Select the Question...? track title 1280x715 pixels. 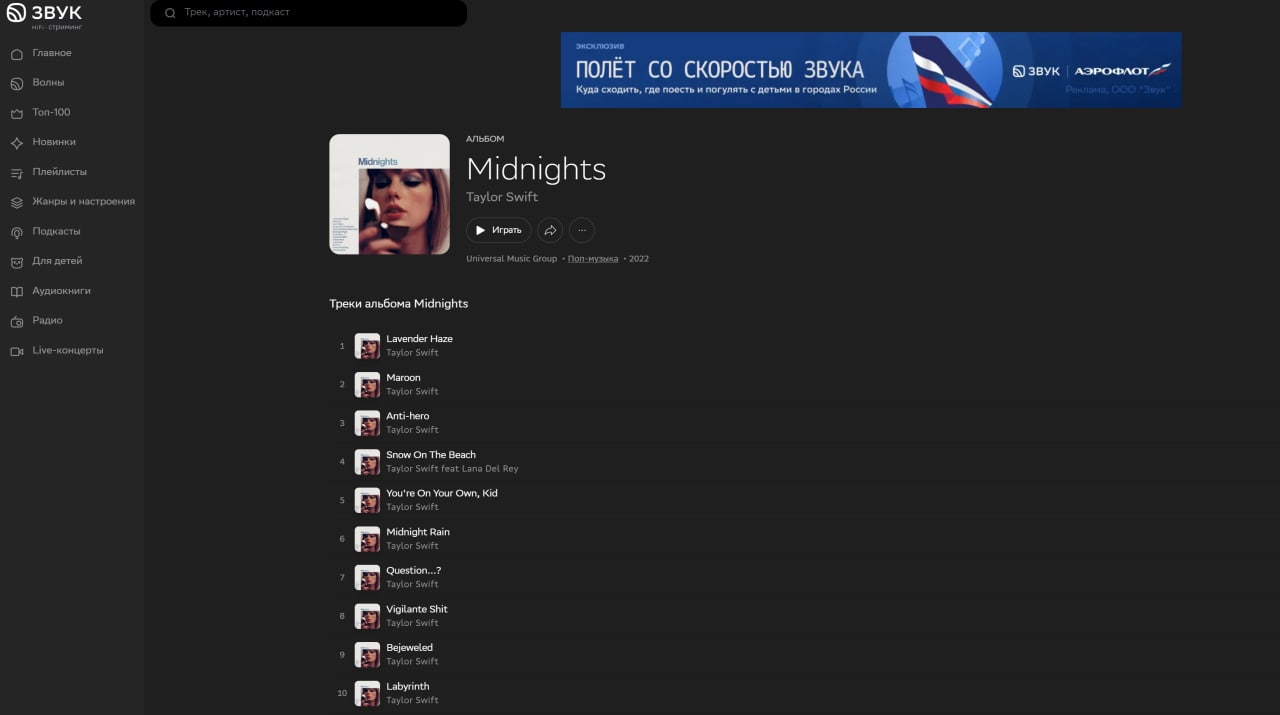(x=413, y=570)
